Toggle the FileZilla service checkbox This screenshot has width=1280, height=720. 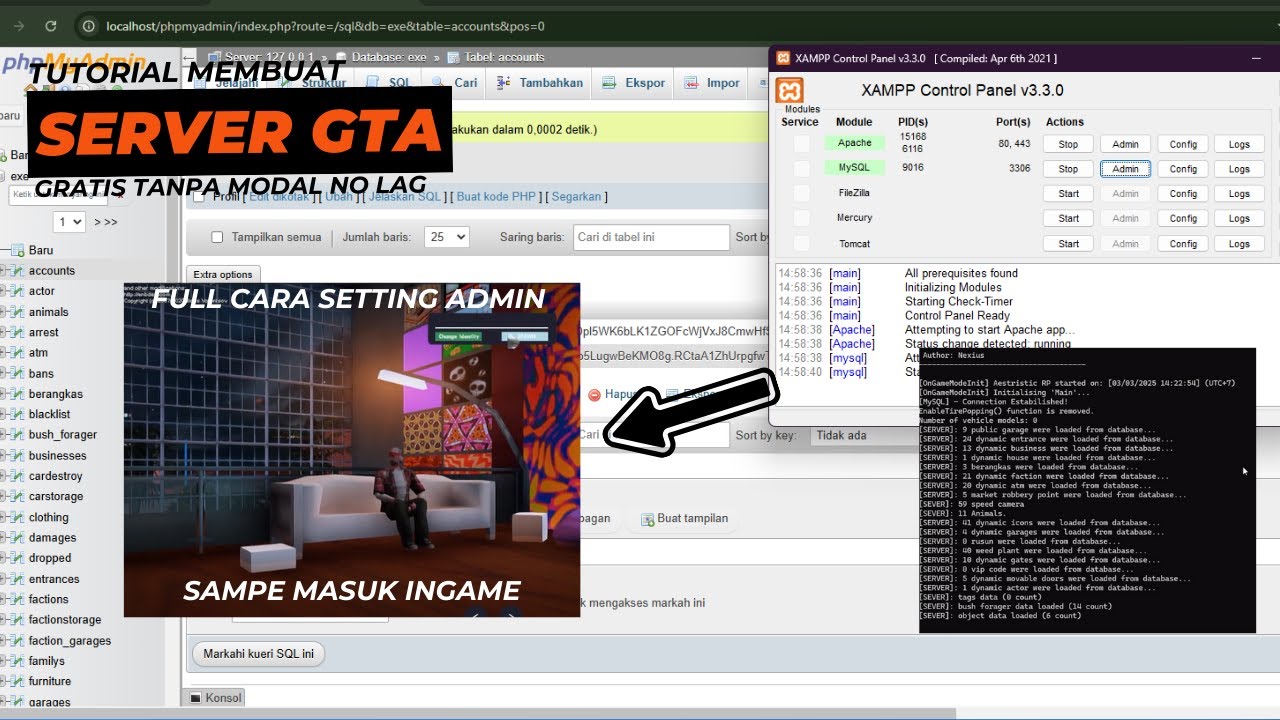(801, 193)
